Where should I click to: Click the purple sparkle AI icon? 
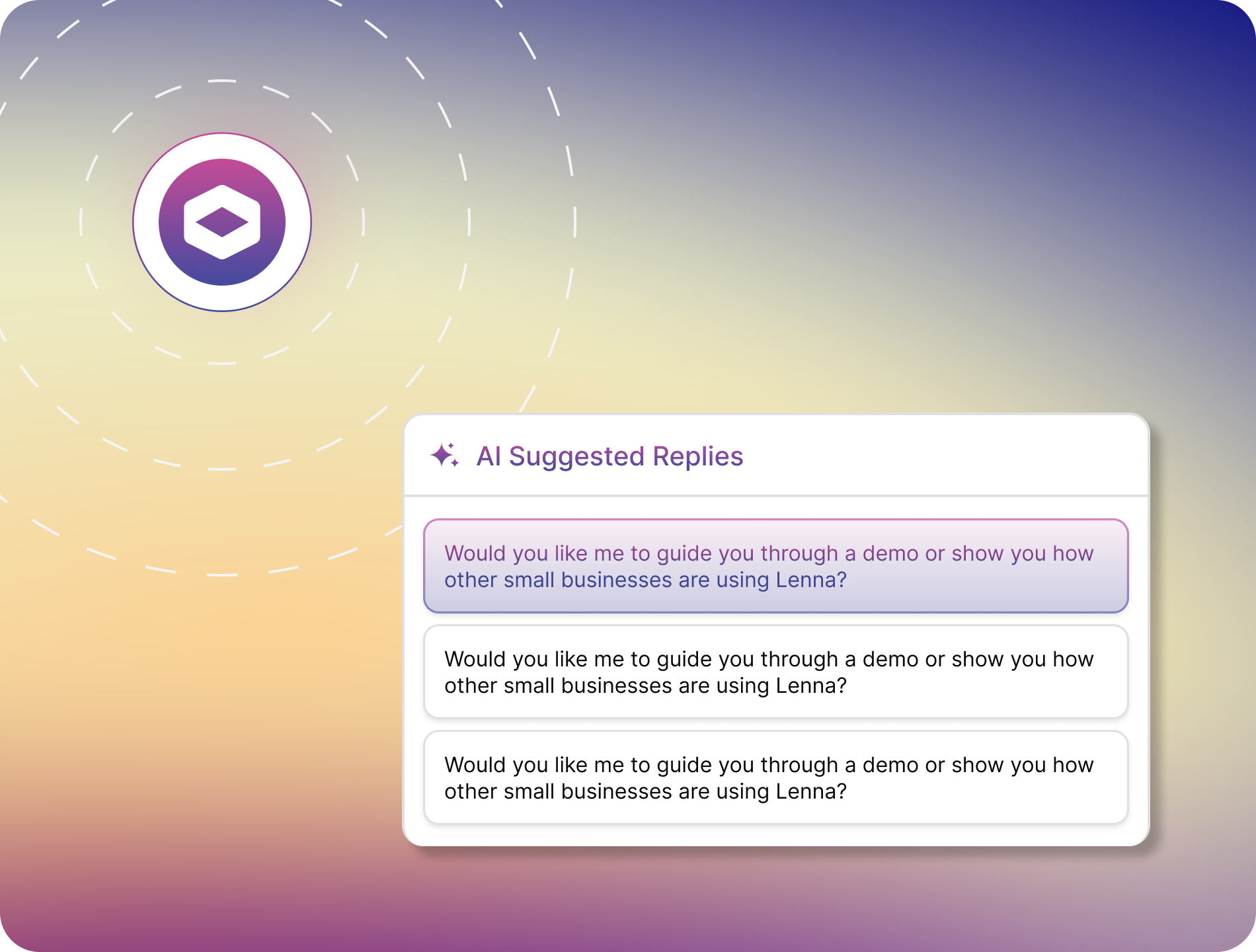tap(444, 456)
